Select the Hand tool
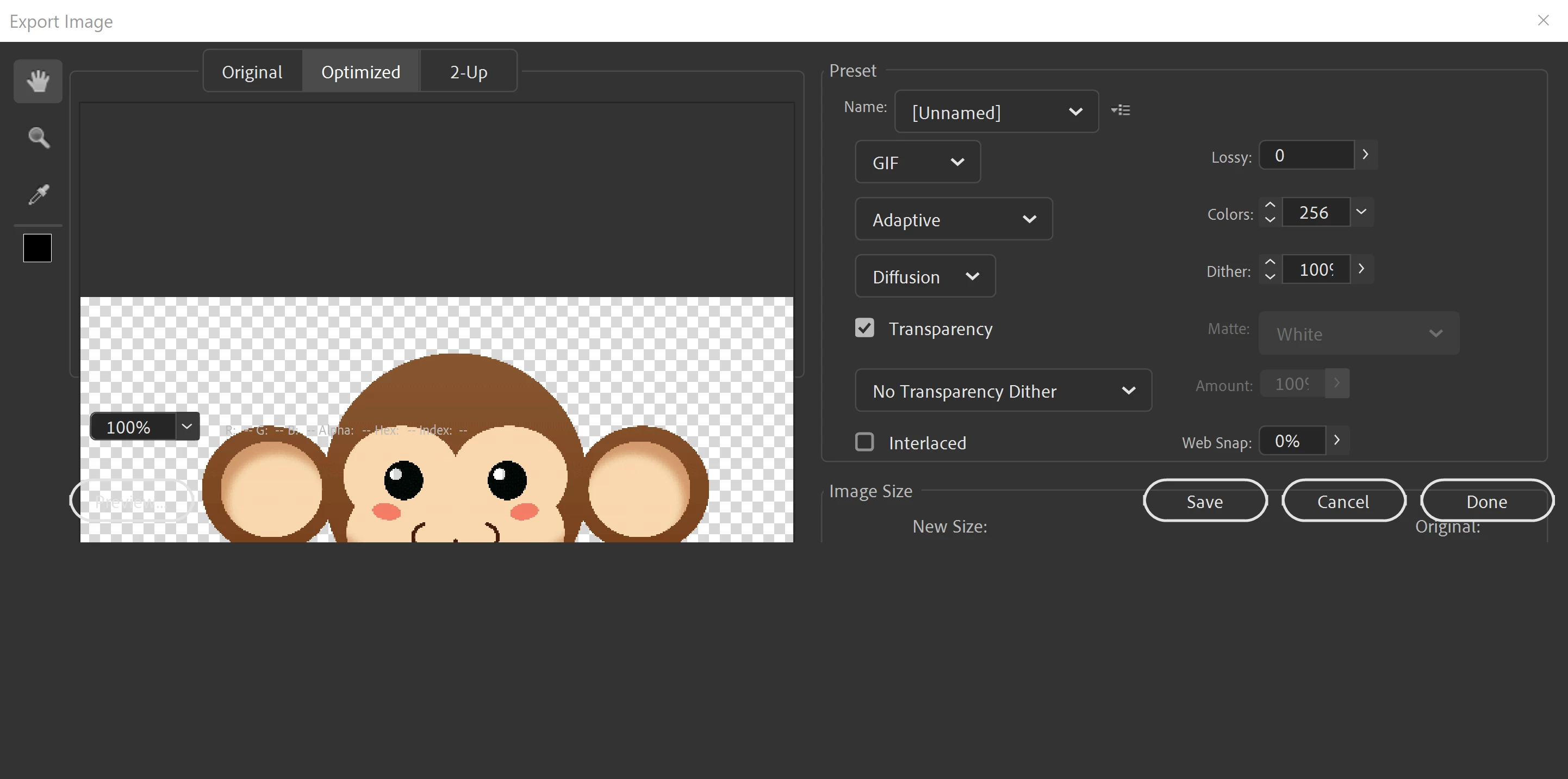The height and width of the screenshot is (779, 1568). pos(38,81)
